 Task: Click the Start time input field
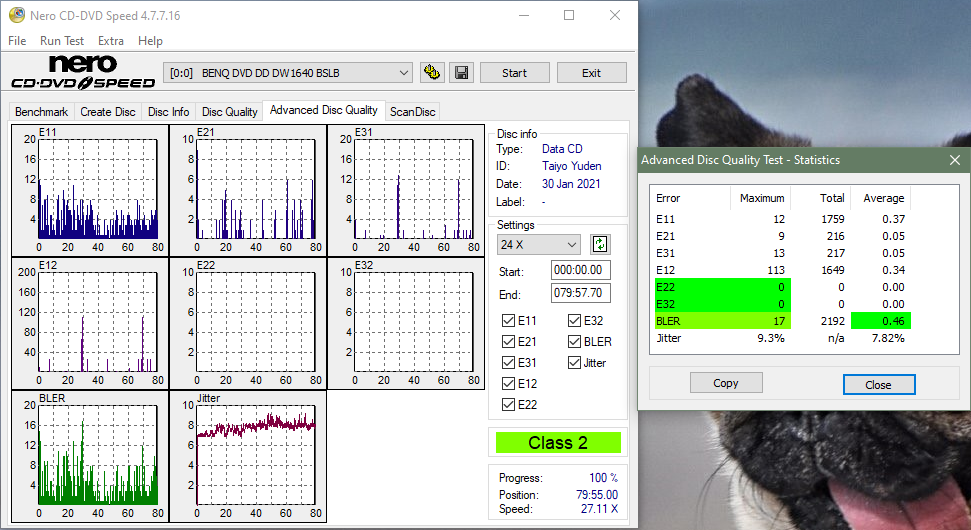[580, 270]
